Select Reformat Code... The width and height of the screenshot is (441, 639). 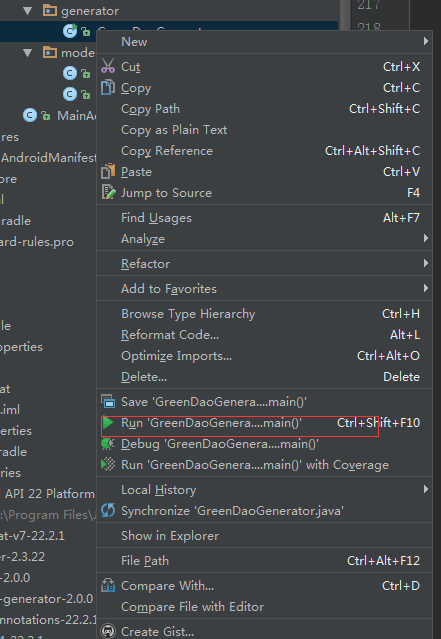(265, 335)
